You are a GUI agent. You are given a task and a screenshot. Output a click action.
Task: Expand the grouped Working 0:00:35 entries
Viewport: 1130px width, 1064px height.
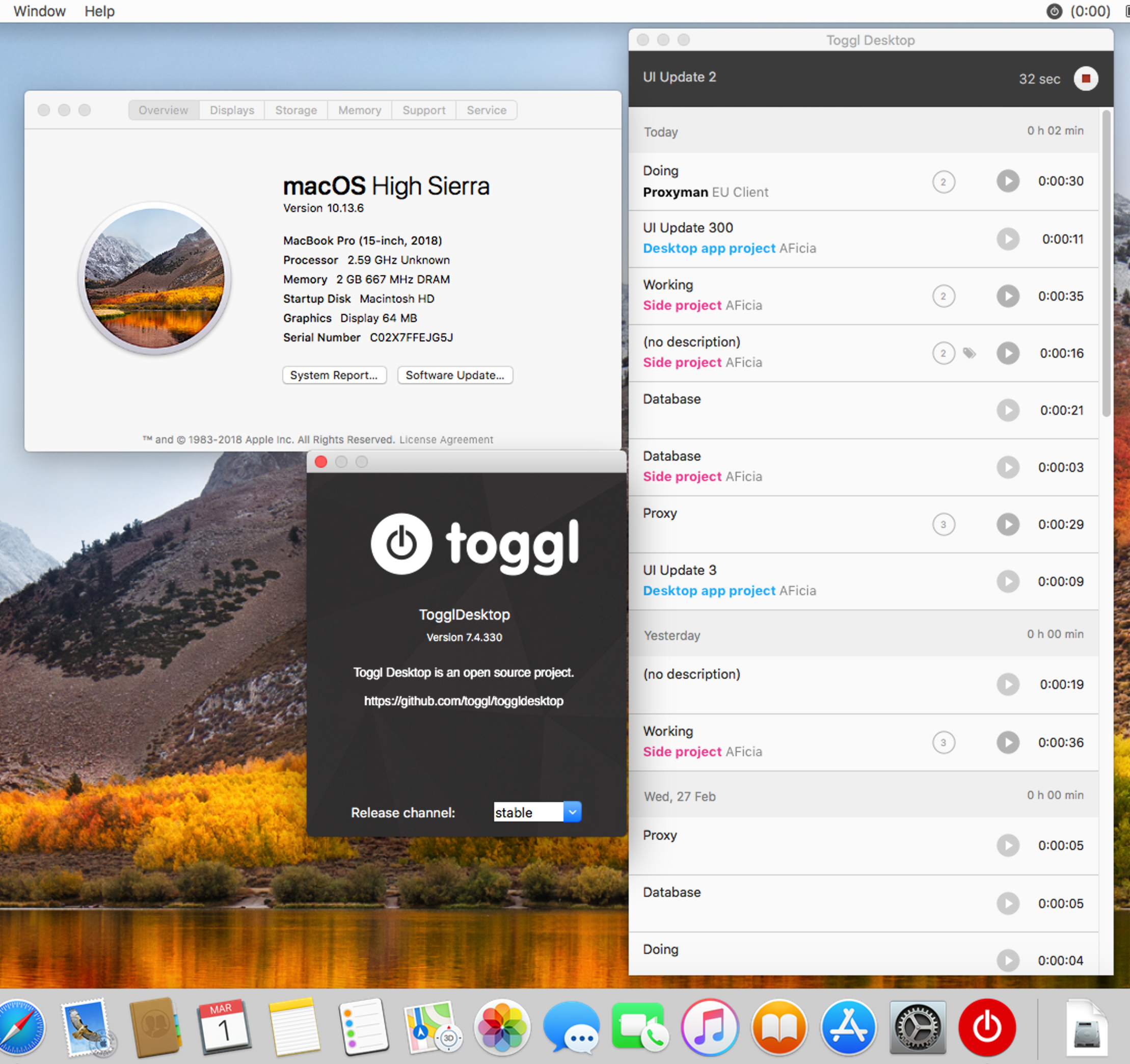click(x=944, y=296)
